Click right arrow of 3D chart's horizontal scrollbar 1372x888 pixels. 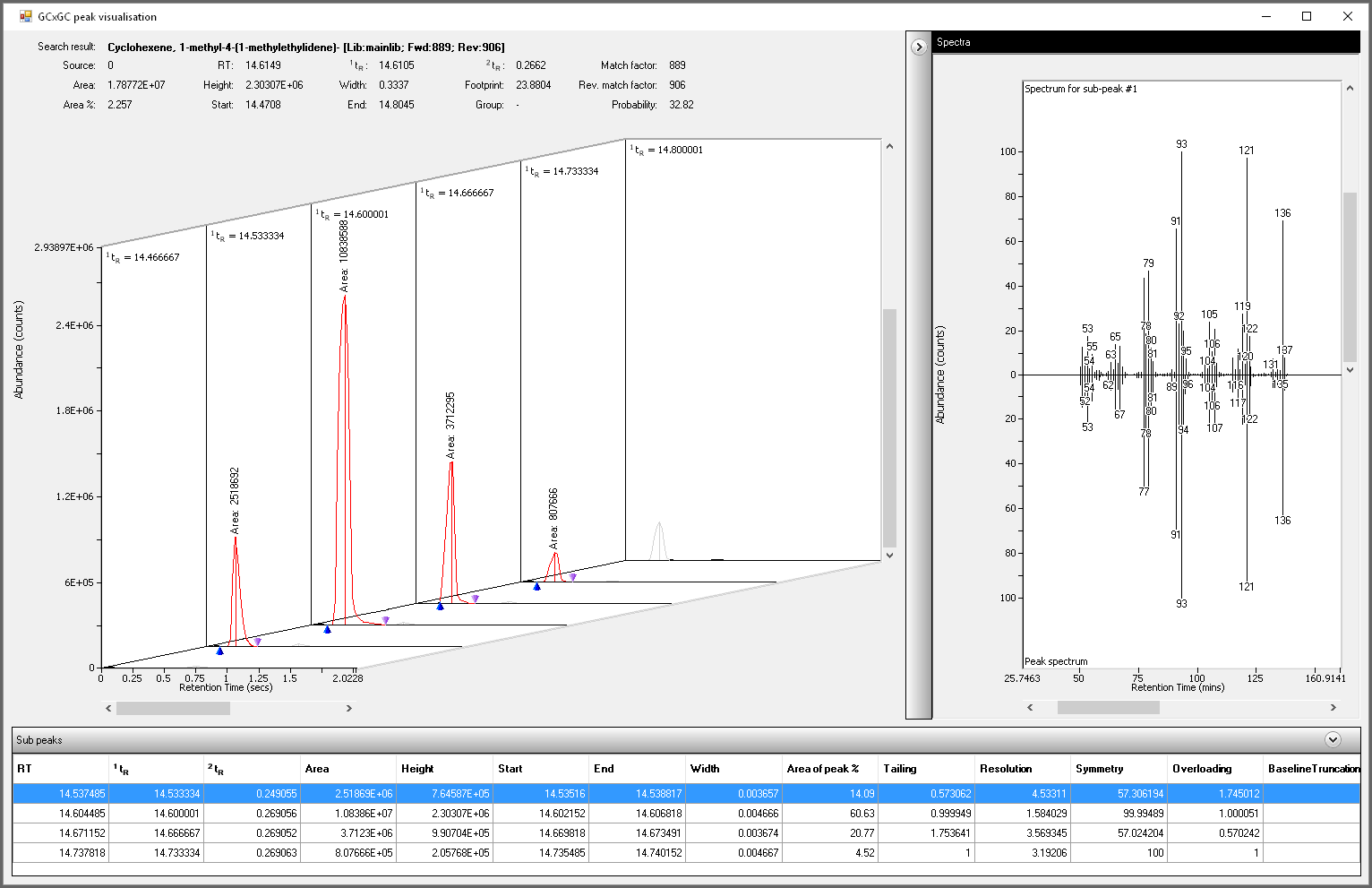coord(349,708)
